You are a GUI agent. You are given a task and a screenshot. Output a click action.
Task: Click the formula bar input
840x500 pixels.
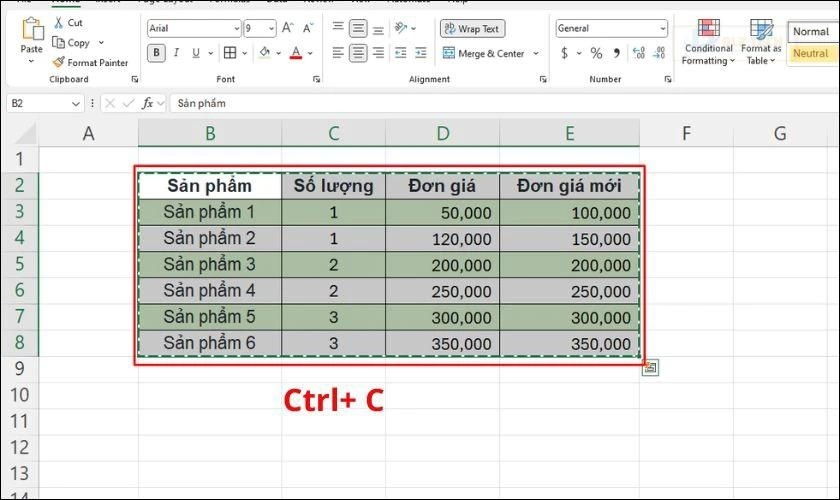point(505,103)
